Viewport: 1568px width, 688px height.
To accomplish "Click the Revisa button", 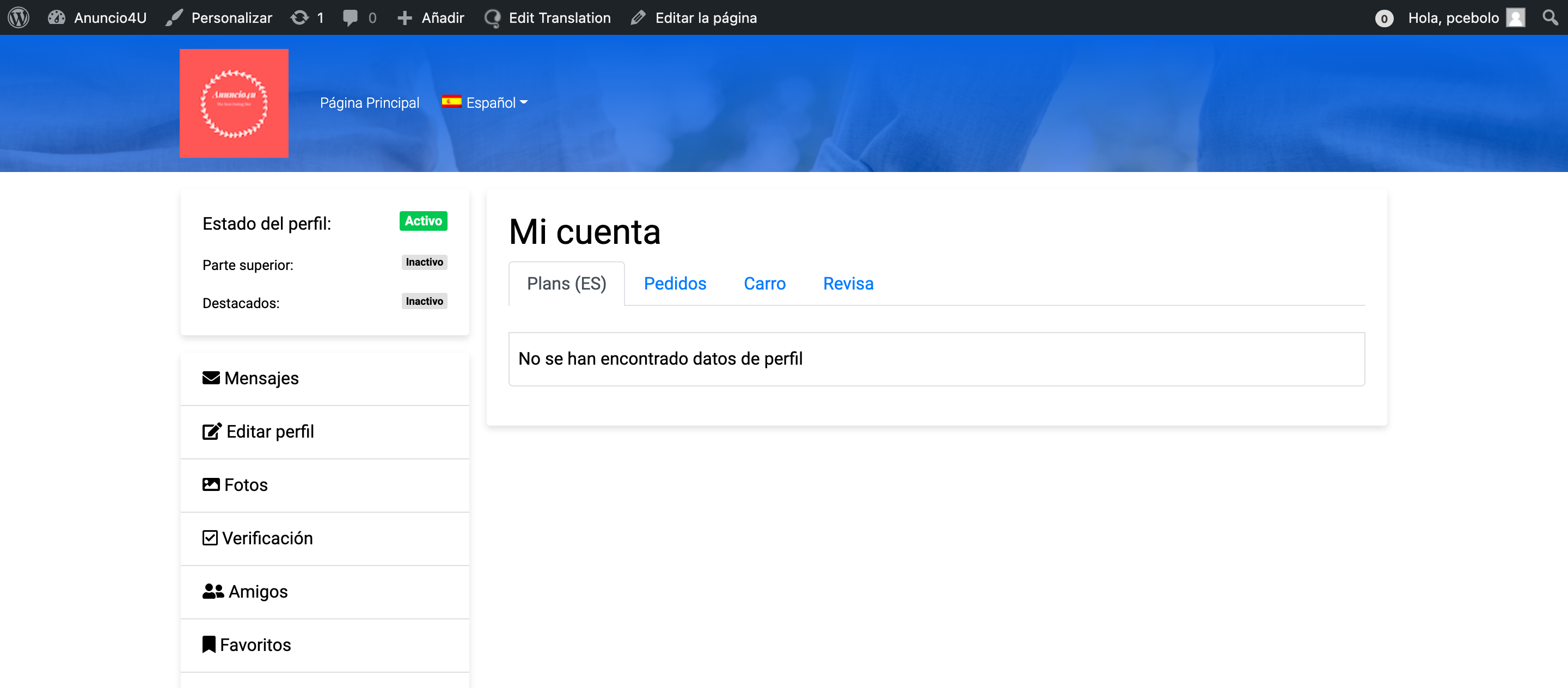I will tap(848, 283).
